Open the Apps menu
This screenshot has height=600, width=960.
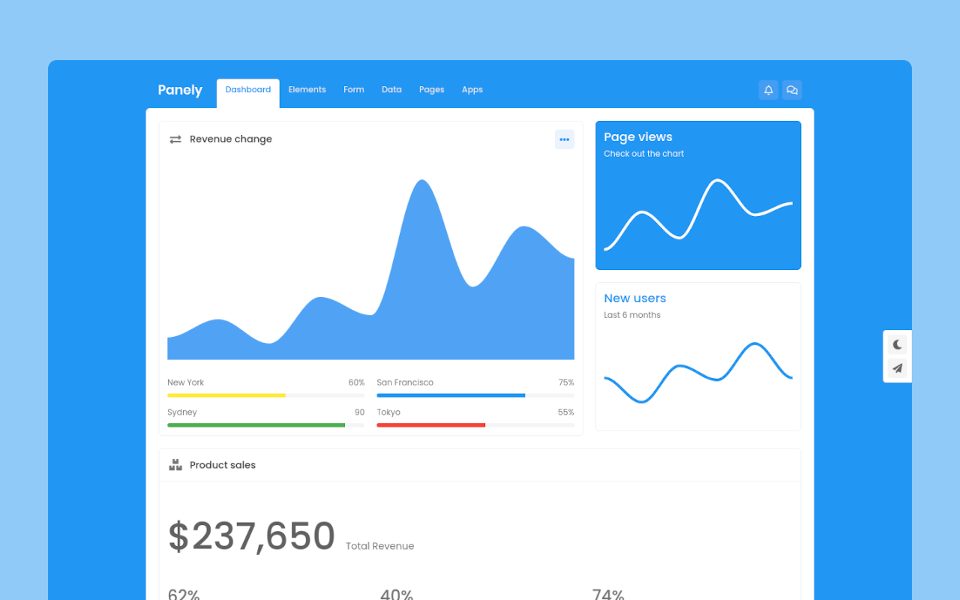tap(472, 90)
